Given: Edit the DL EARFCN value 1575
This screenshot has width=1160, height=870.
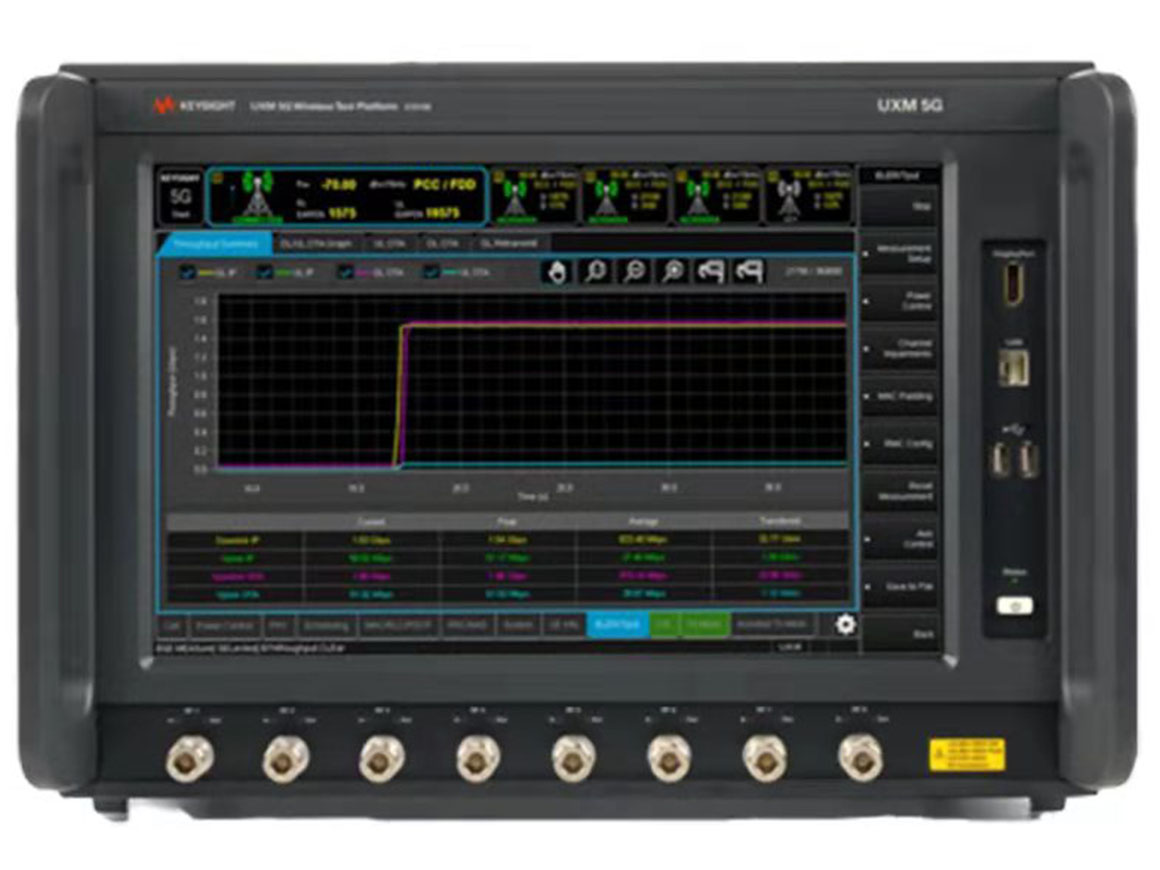Looking at the screenshot, I should click(x=342, y=214).
